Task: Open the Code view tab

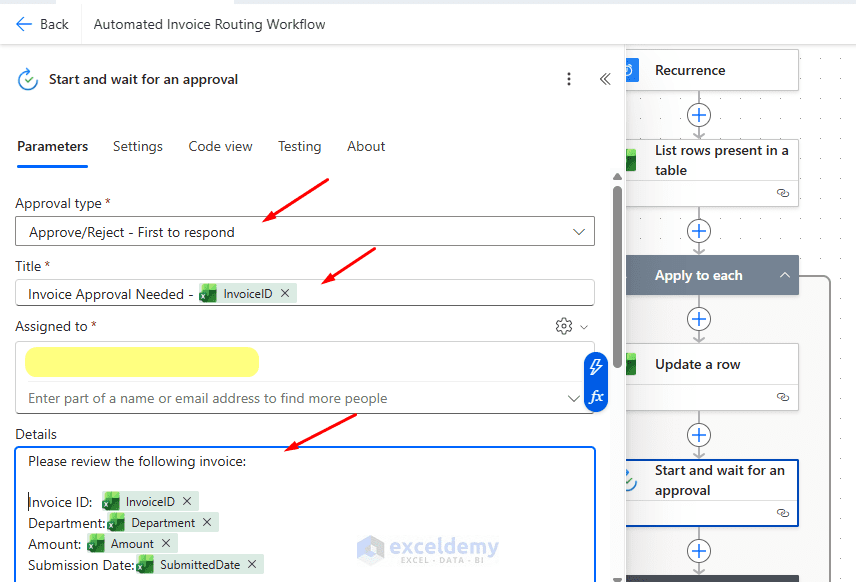Action: pos(221,146)
